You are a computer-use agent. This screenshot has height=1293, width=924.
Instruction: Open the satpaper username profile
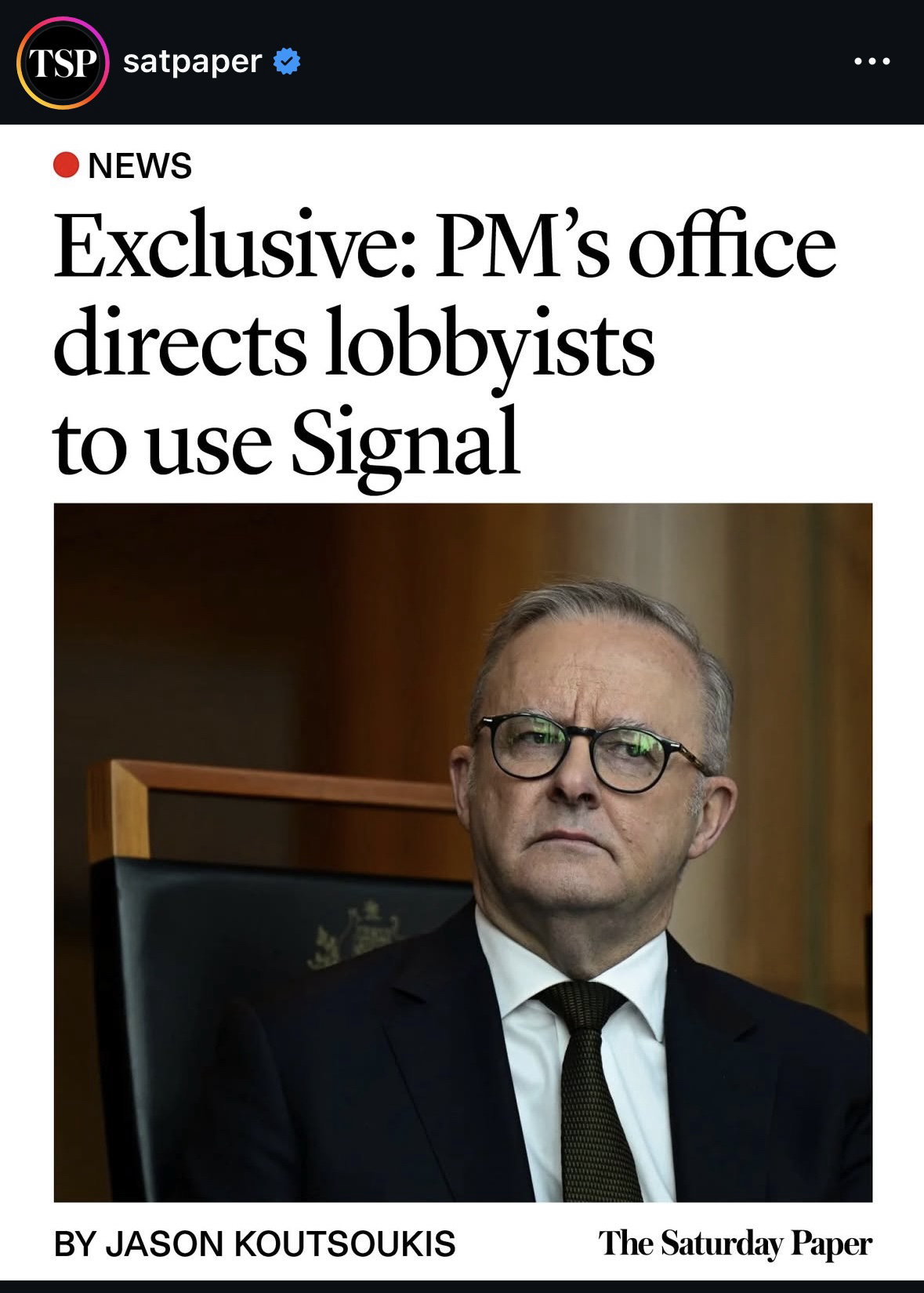tap(192, 61)
